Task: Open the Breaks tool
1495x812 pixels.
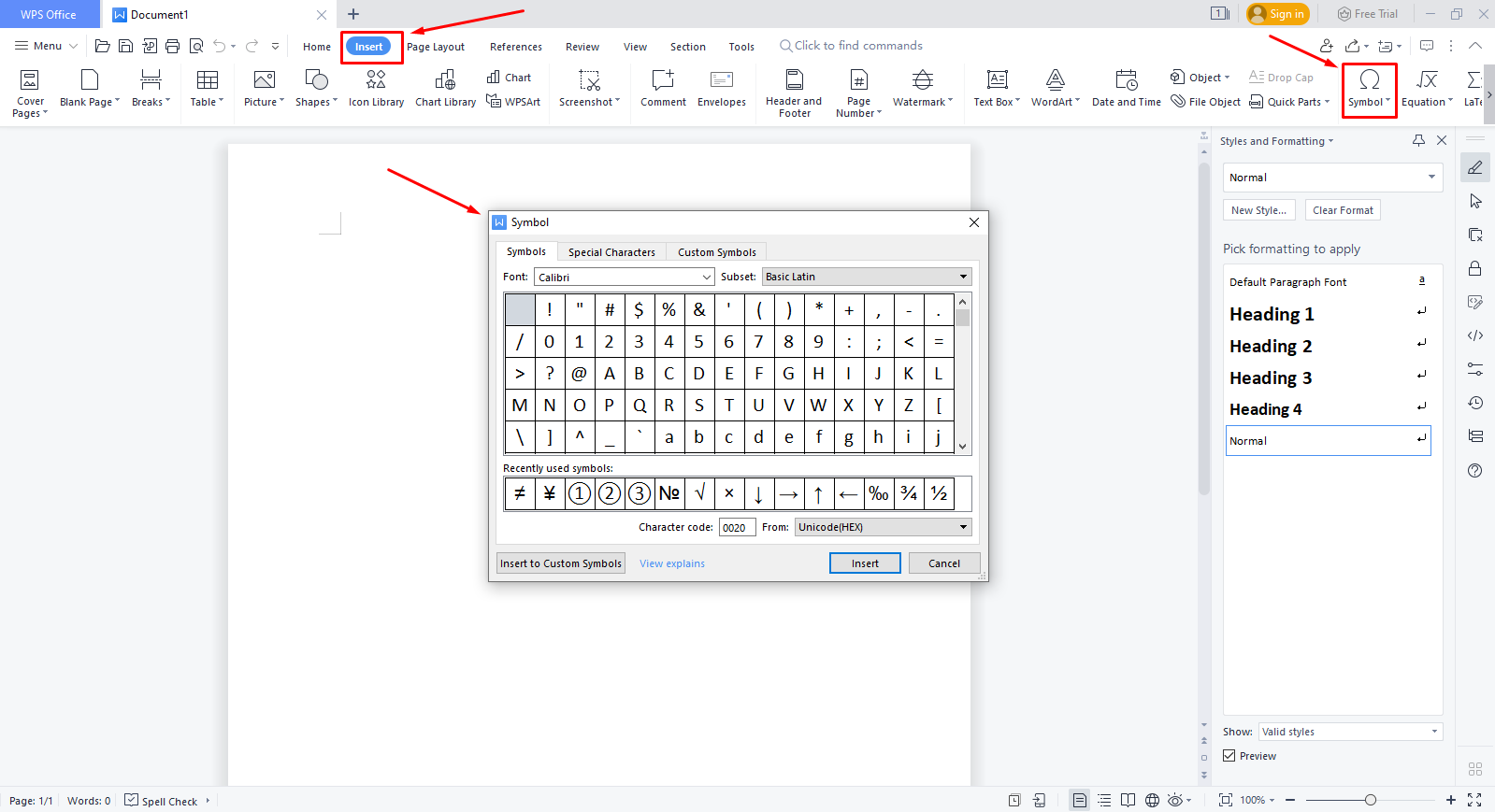Action: click(x=151, y=90)
